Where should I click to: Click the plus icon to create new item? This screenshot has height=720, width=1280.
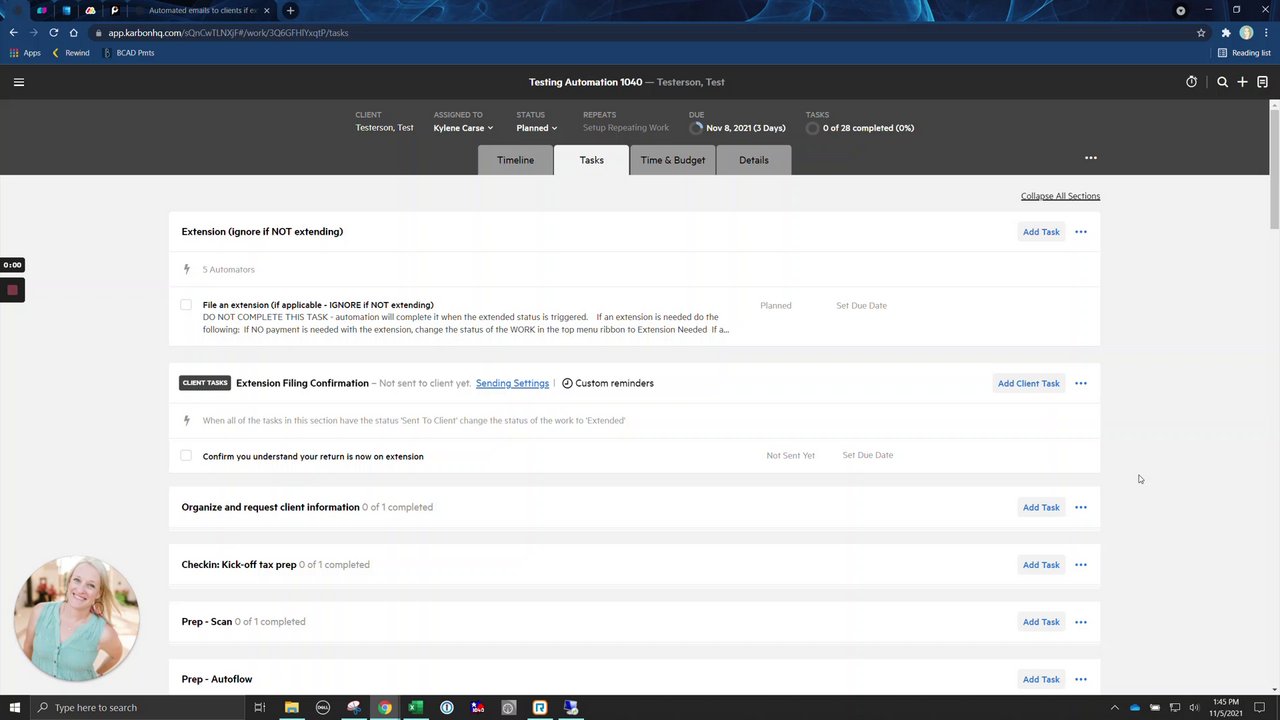tap(1242, 82)
